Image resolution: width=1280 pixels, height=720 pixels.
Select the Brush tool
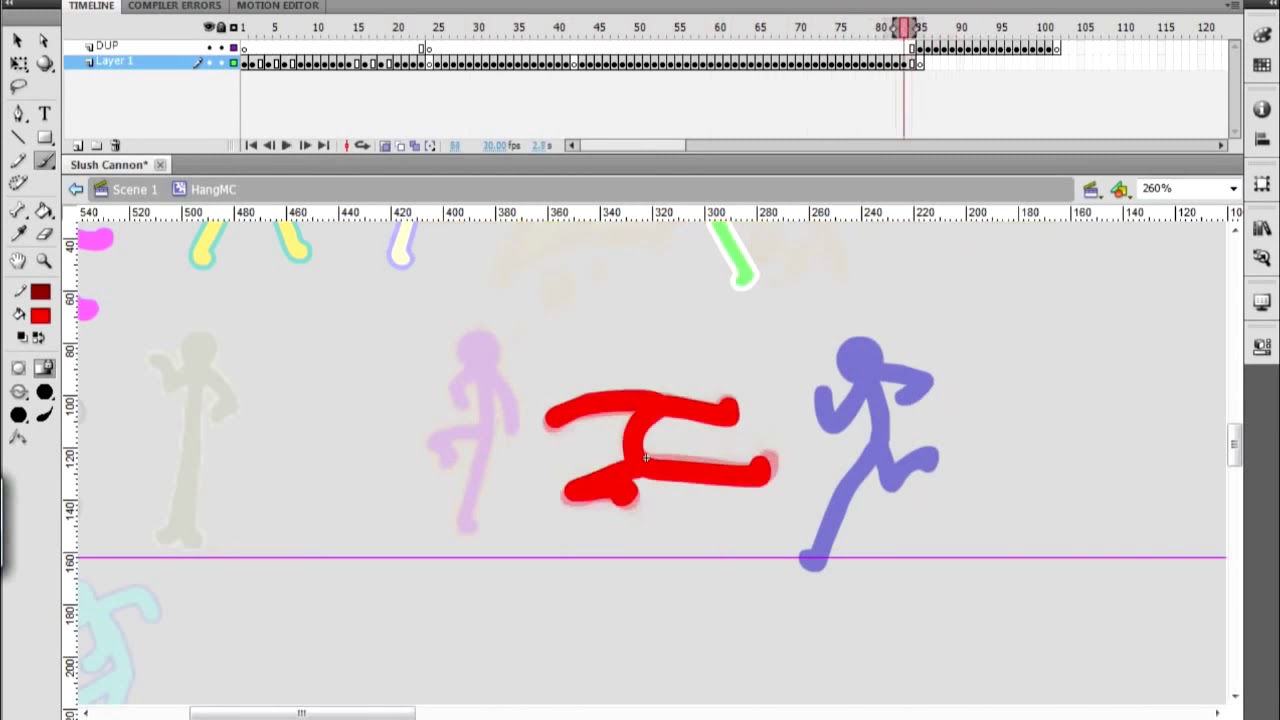(x=44, y=161)
